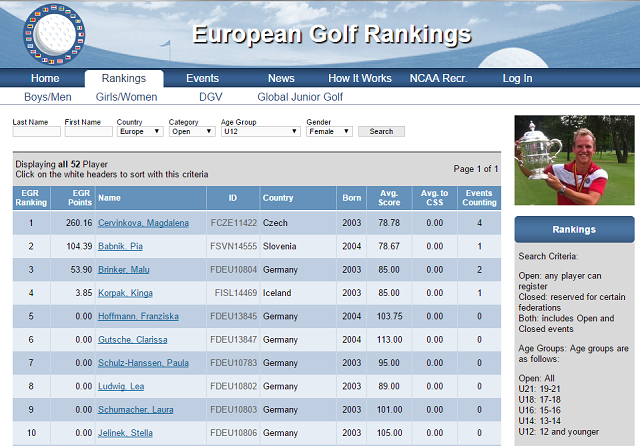The image size is (640, 446).
Task: Sort by EGR Points column header
Action: tap(73, 198)
